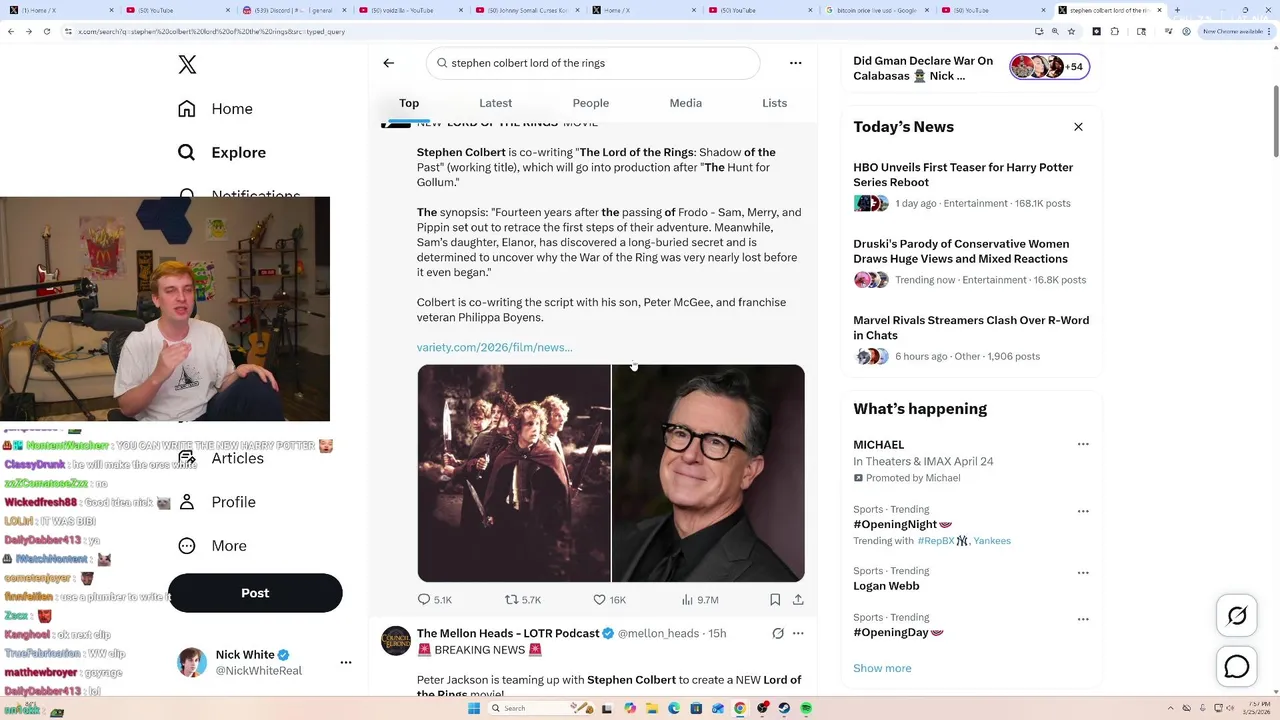This screenshot has width=1280, height=720.
Task: Open options for #OpeningDay trend
Action: [x=1083, y=619]
